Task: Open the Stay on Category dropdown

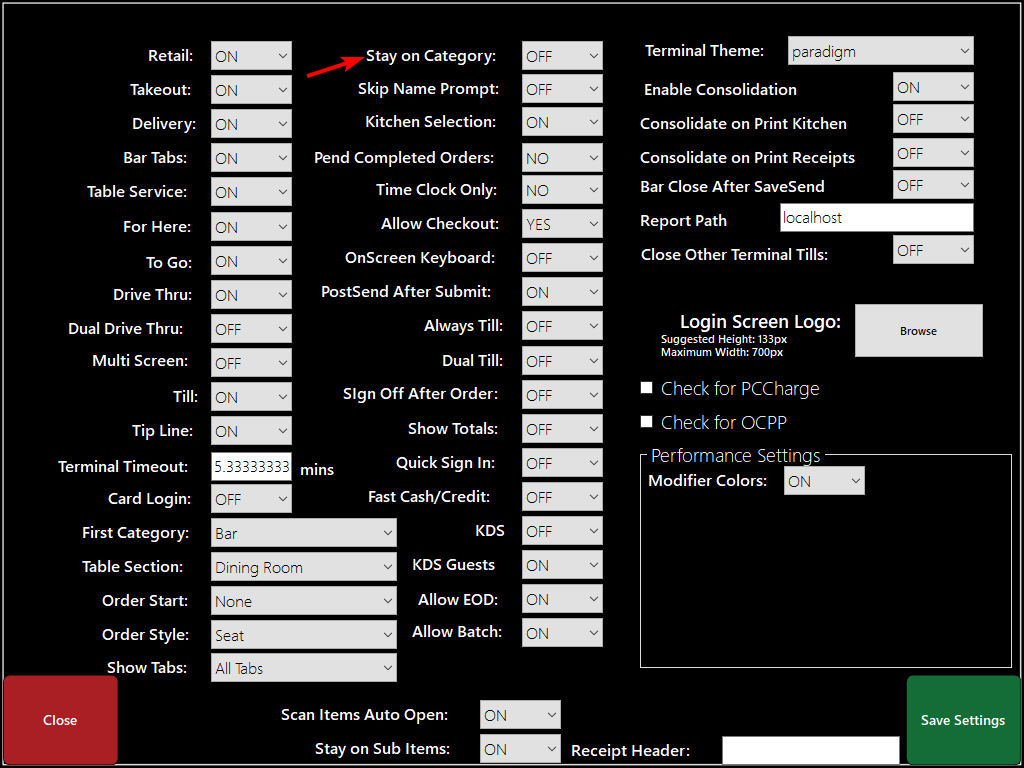Action: pyautogui.click(x=562, y=56)
